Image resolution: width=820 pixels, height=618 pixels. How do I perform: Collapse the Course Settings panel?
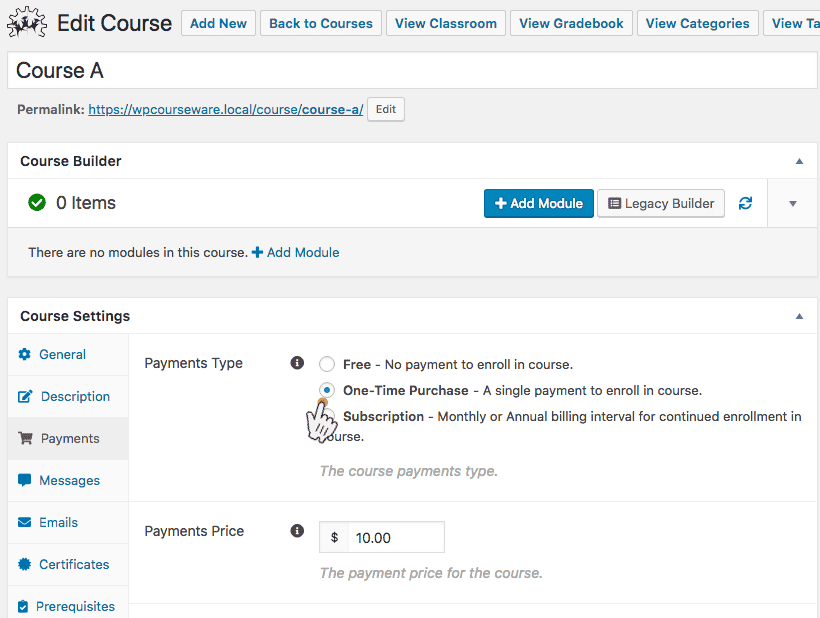[799, 316]
